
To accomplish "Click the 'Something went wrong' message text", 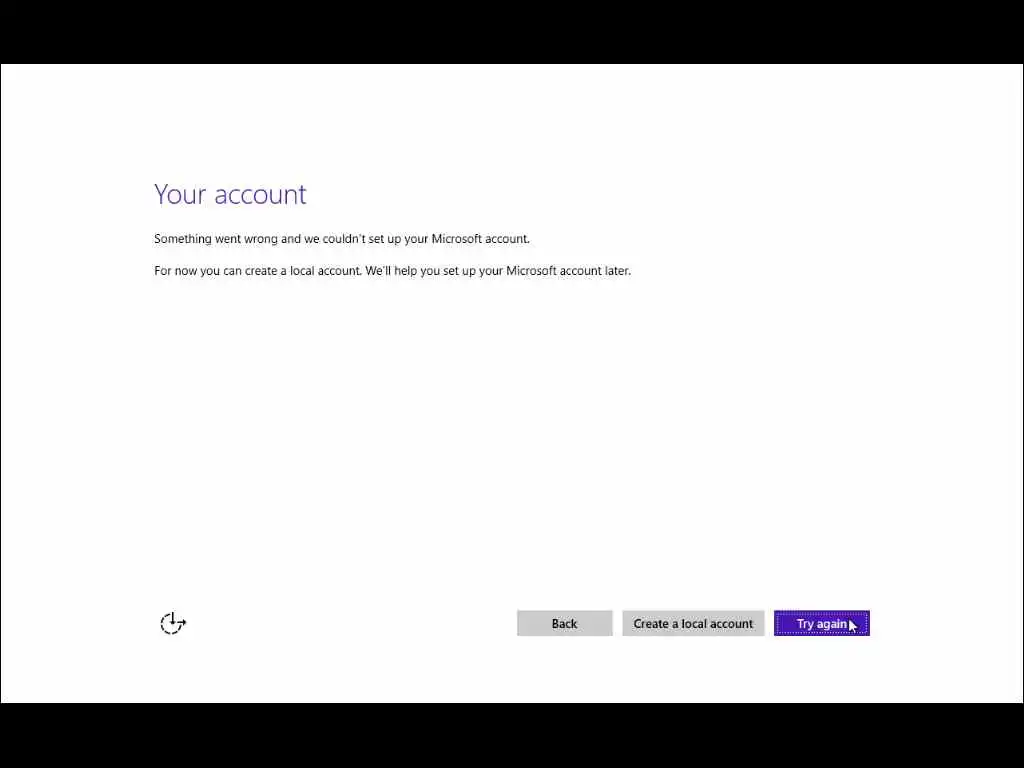I will [342, 239].
